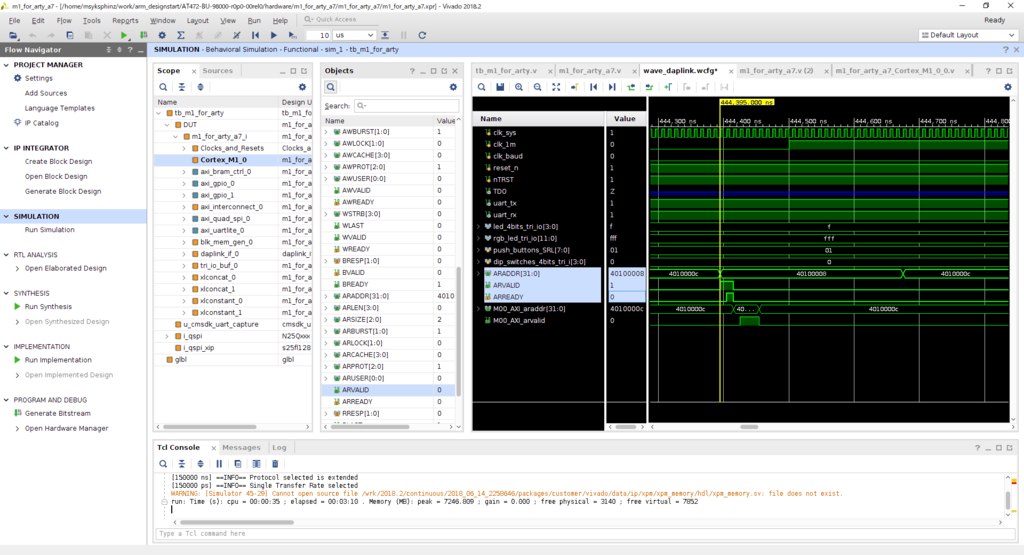Image resolution: width=1024 pixels, height=555 pixels.
Task: Click the search icon in Tcl Console toolbar
Action: coord(163,464)
